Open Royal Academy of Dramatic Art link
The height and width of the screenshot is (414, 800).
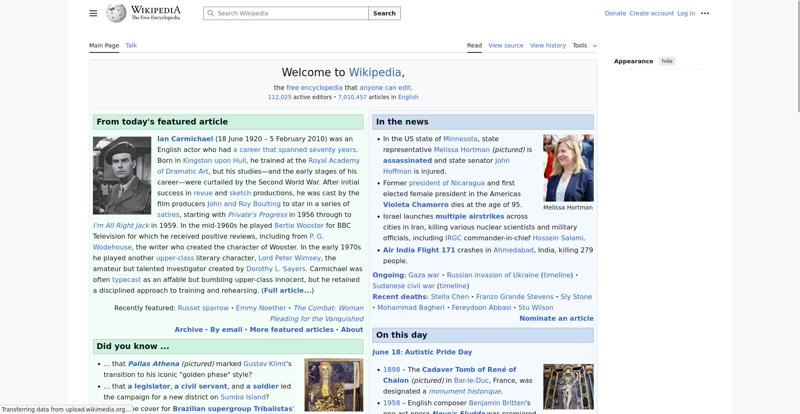[x=259, y=166]
